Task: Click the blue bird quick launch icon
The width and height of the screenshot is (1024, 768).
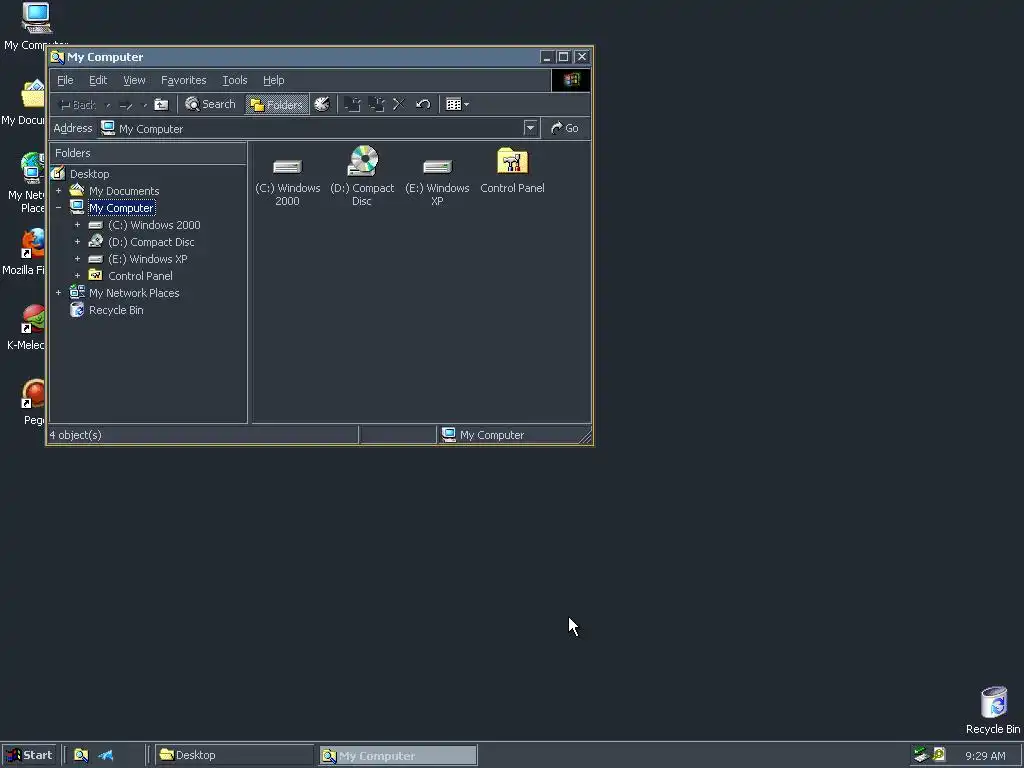Action: pos(106,756)
